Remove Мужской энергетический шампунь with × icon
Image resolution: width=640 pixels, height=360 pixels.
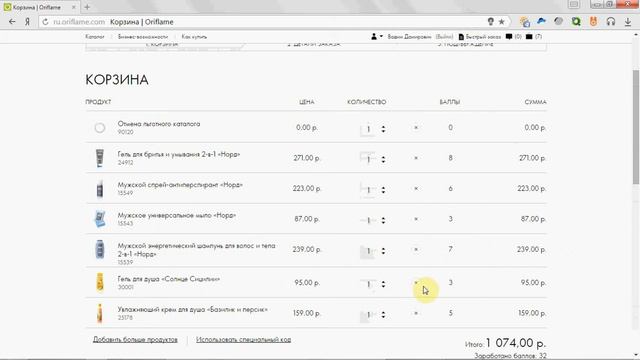(416, 249)
